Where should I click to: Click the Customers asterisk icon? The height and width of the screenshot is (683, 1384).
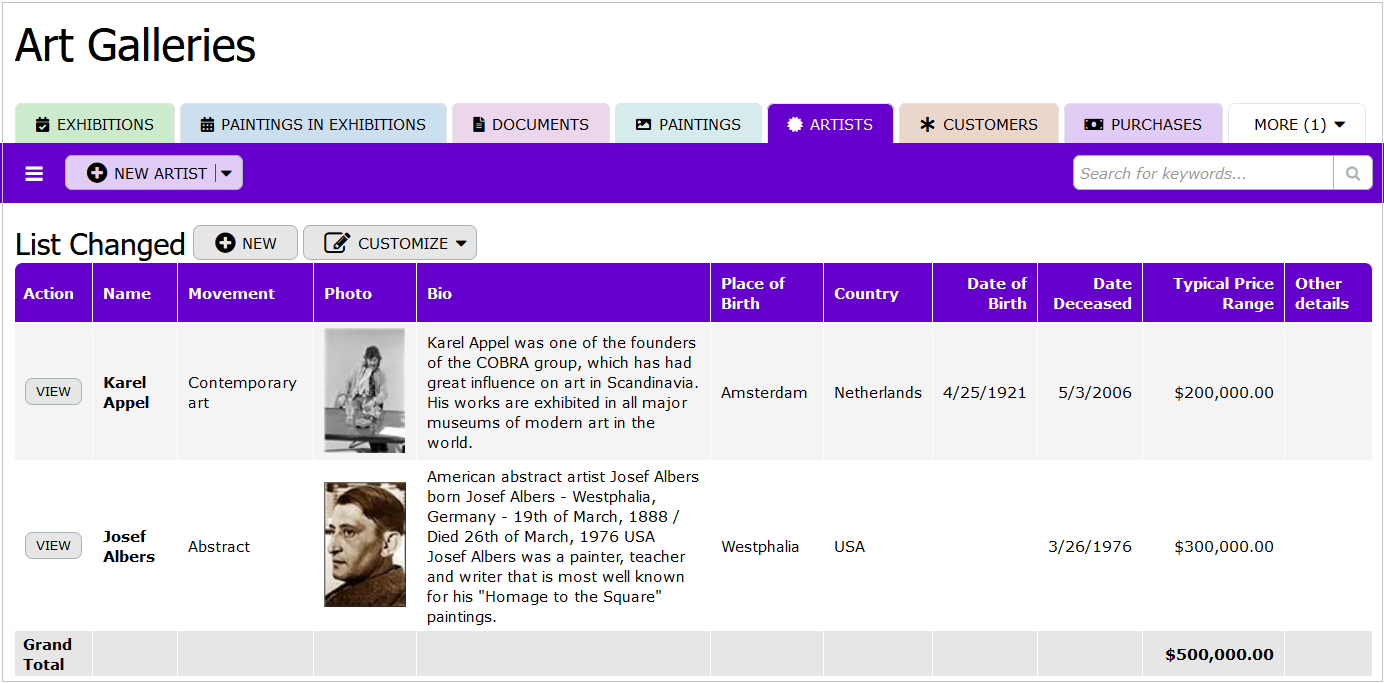click(927, 125)
